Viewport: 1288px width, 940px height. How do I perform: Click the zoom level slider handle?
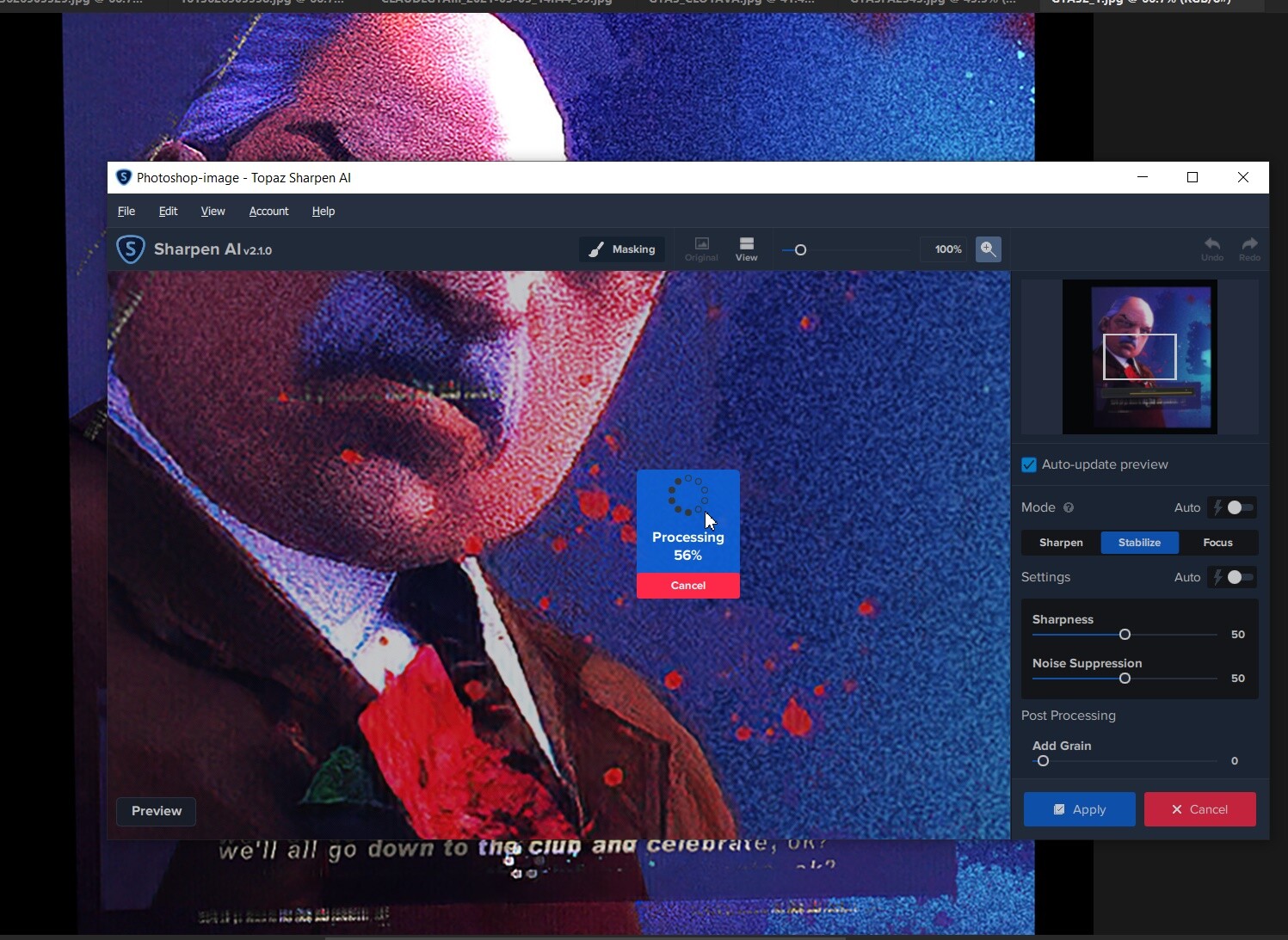tap(800, 250)
